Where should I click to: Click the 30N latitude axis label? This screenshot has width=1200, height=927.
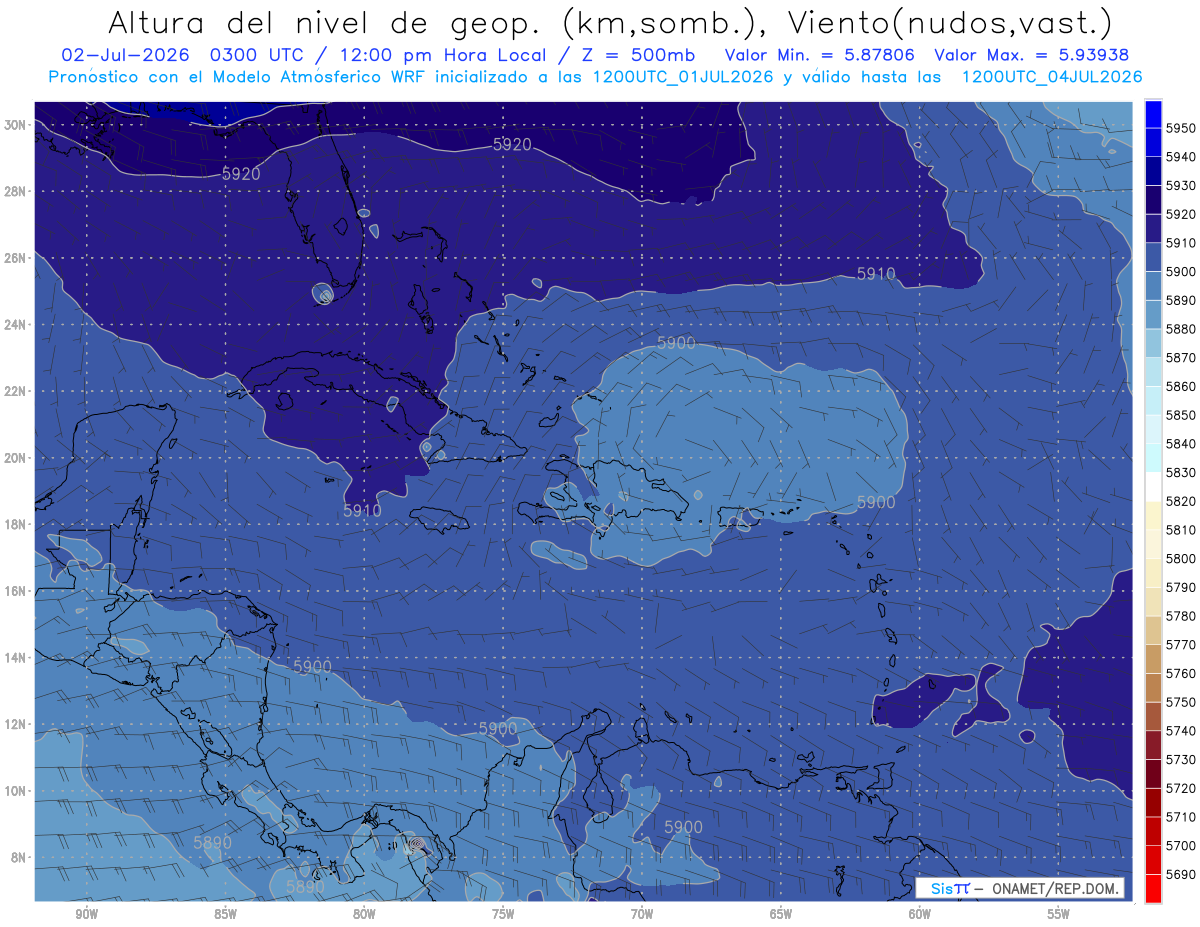15,125
